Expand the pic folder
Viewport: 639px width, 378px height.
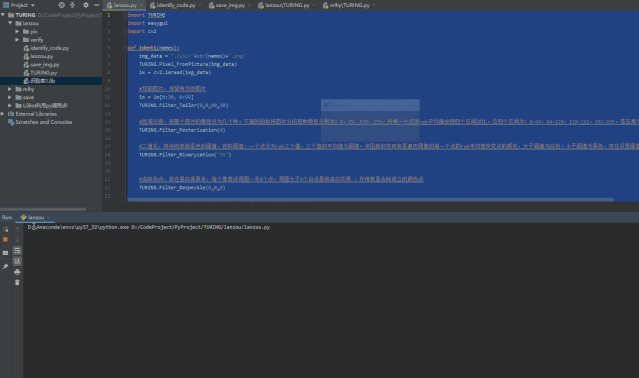[x=17, y=31]
